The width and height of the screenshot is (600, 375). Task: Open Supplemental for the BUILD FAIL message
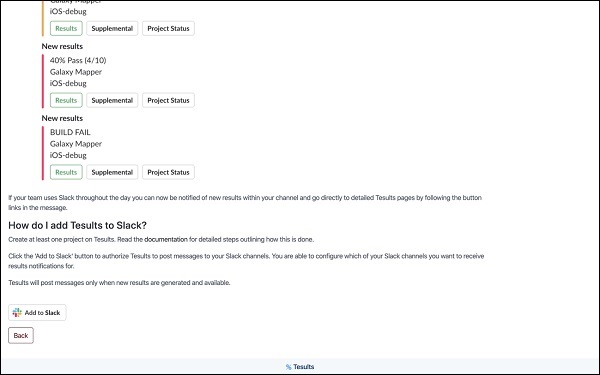click(112, 172)
